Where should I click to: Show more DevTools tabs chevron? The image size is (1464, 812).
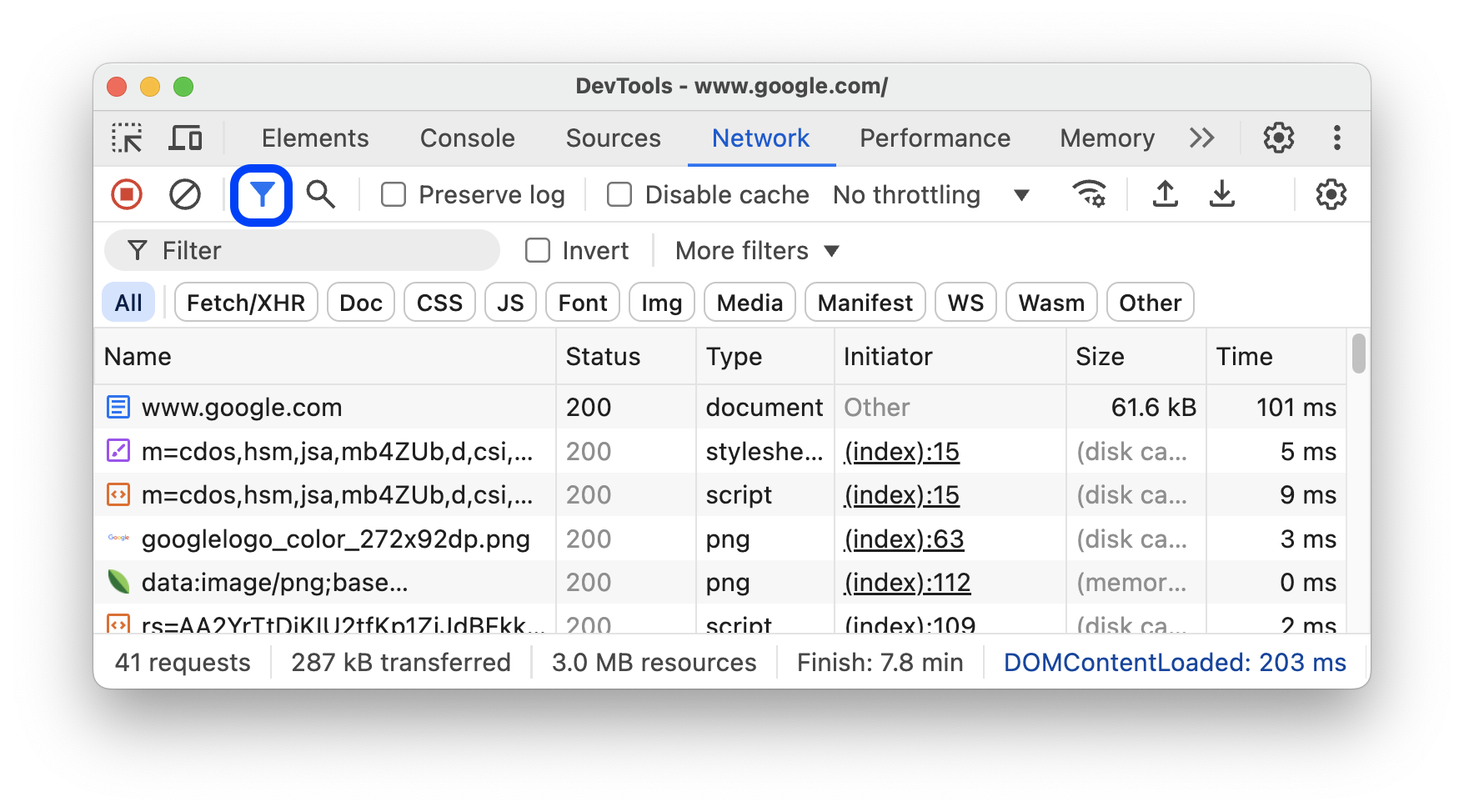[x=1201, y=138]
